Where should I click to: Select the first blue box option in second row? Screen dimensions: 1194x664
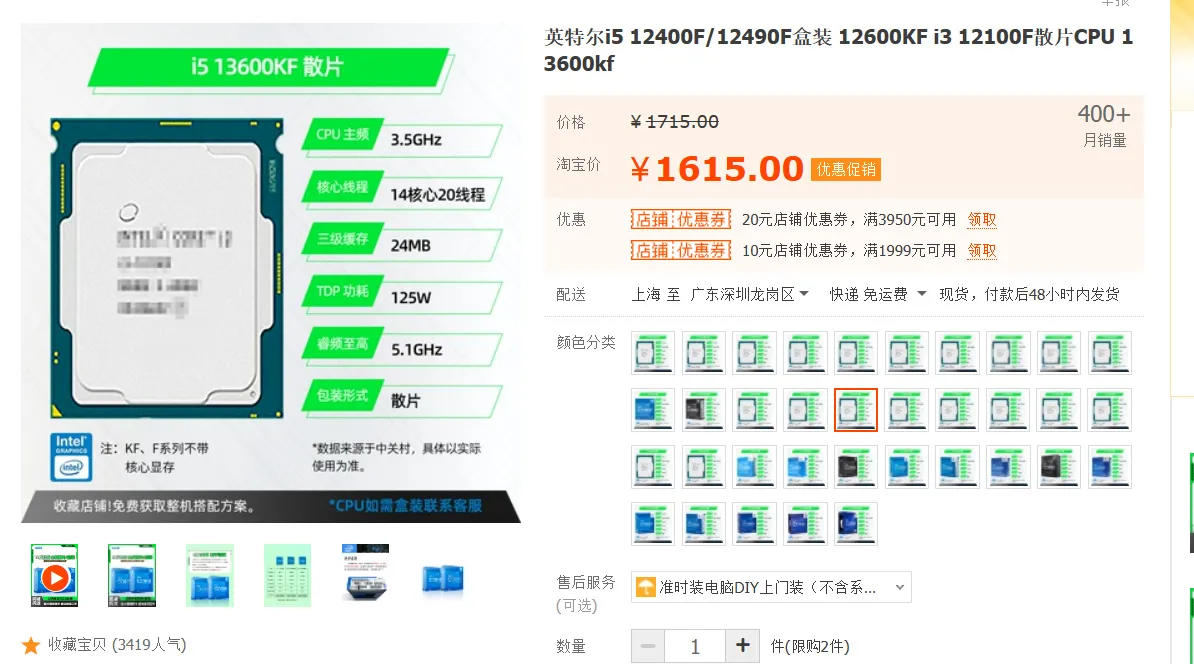tap(653, 410)
